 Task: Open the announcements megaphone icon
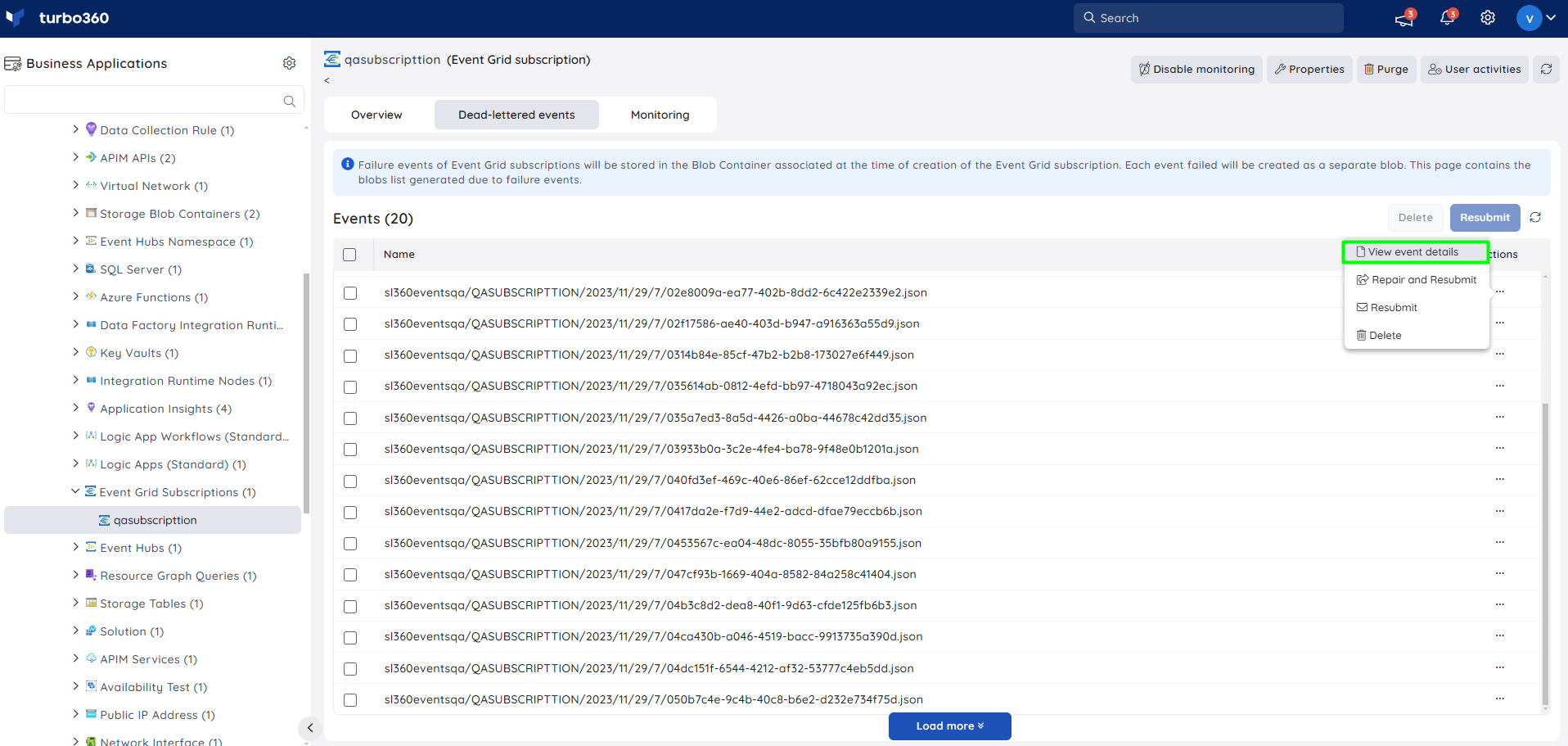(1404, 18)
